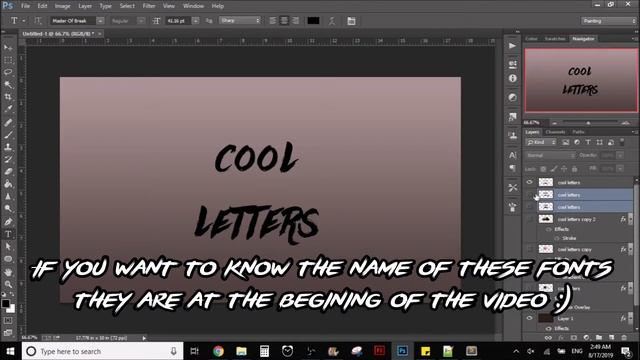Viewport: 640px width, 360px height.
Task: Click the text color swatch
Action: [313, 21]
